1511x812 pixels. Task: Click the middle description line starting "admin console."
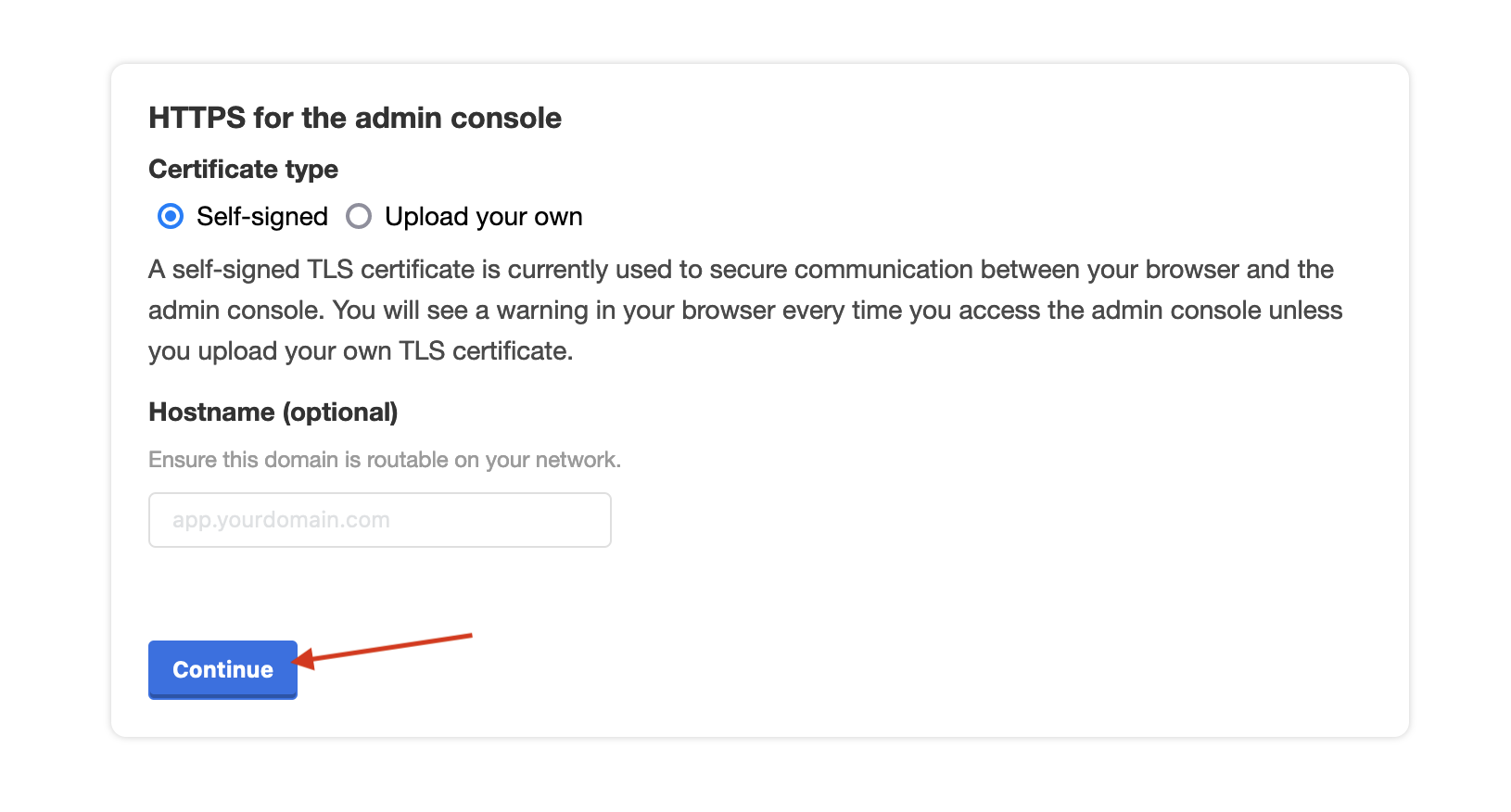tap(745, 311)
